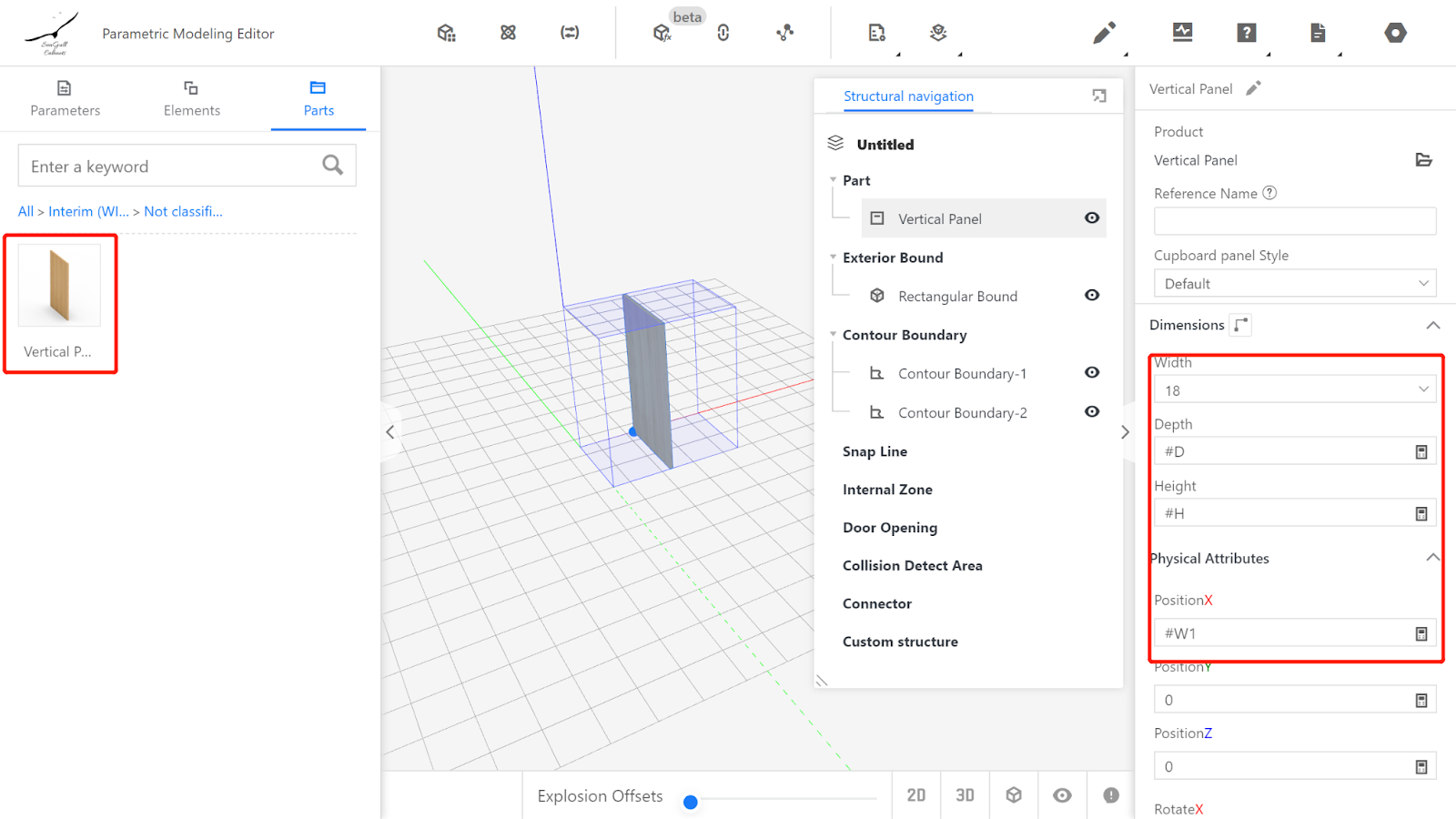1456x819 pixels.
Task: Click the Explosion Offsets slider handle
Action: [x=691, y=802]
